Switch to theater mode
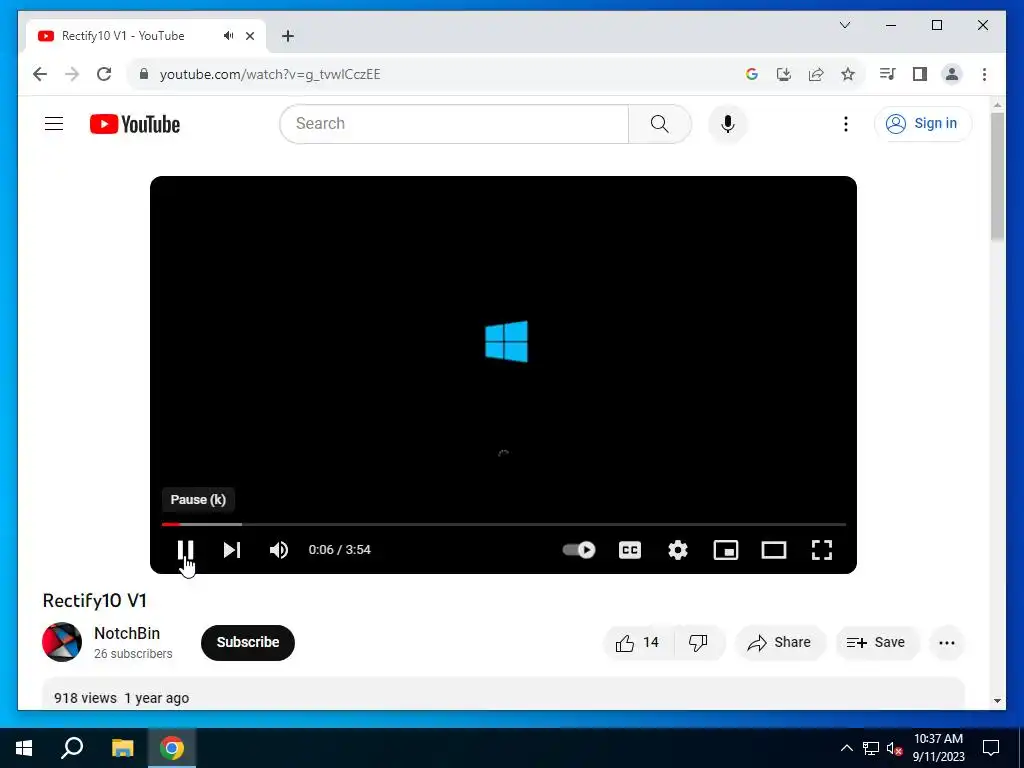The image size is (1024, 768). point(774,550)
